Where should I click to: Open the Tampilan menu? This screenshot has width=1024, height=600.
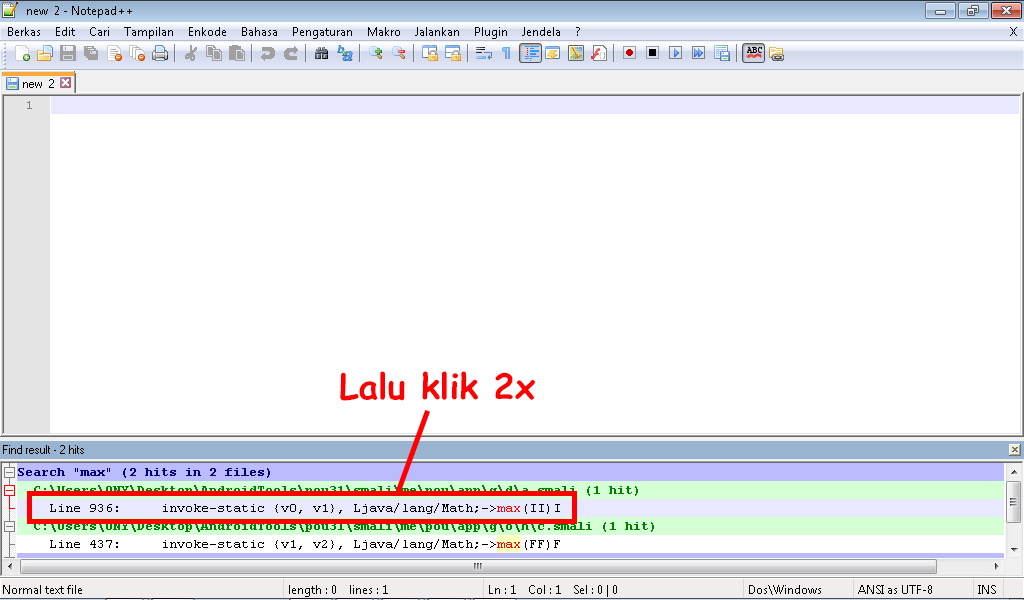tap(149, 32)
